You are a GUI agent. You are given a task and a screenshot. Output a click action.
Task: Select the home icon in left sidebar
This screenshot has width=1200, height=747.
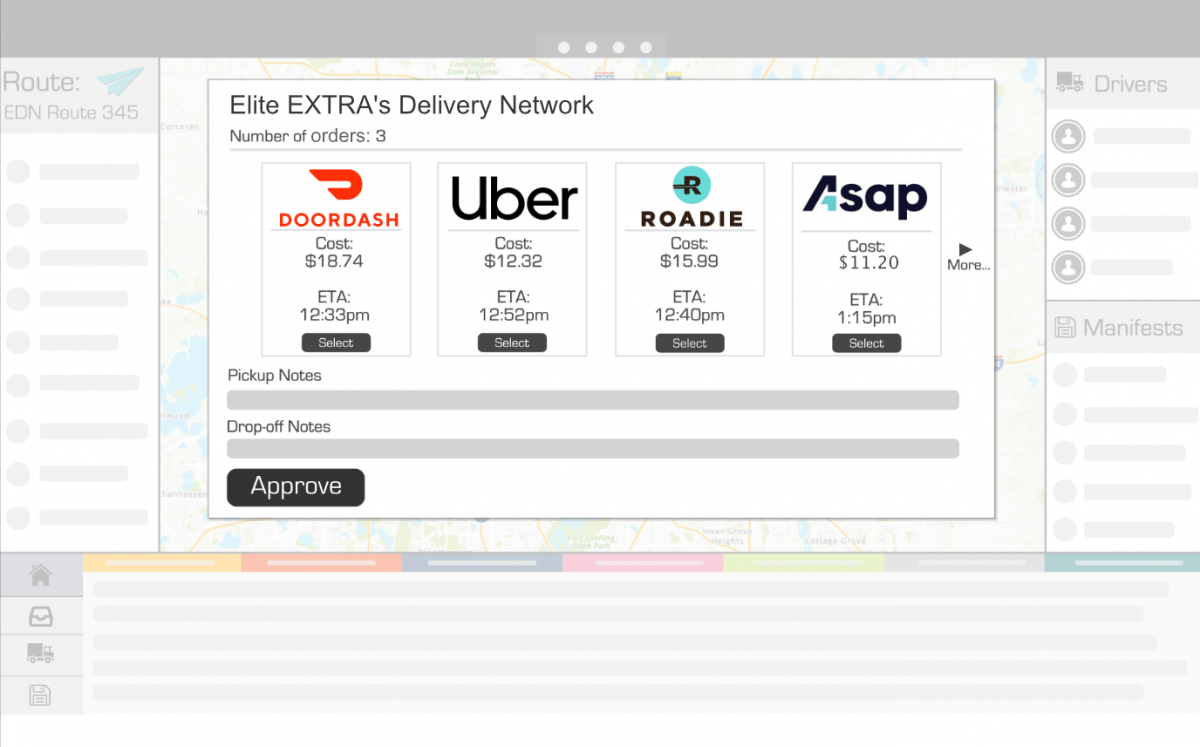click(40, 574)
